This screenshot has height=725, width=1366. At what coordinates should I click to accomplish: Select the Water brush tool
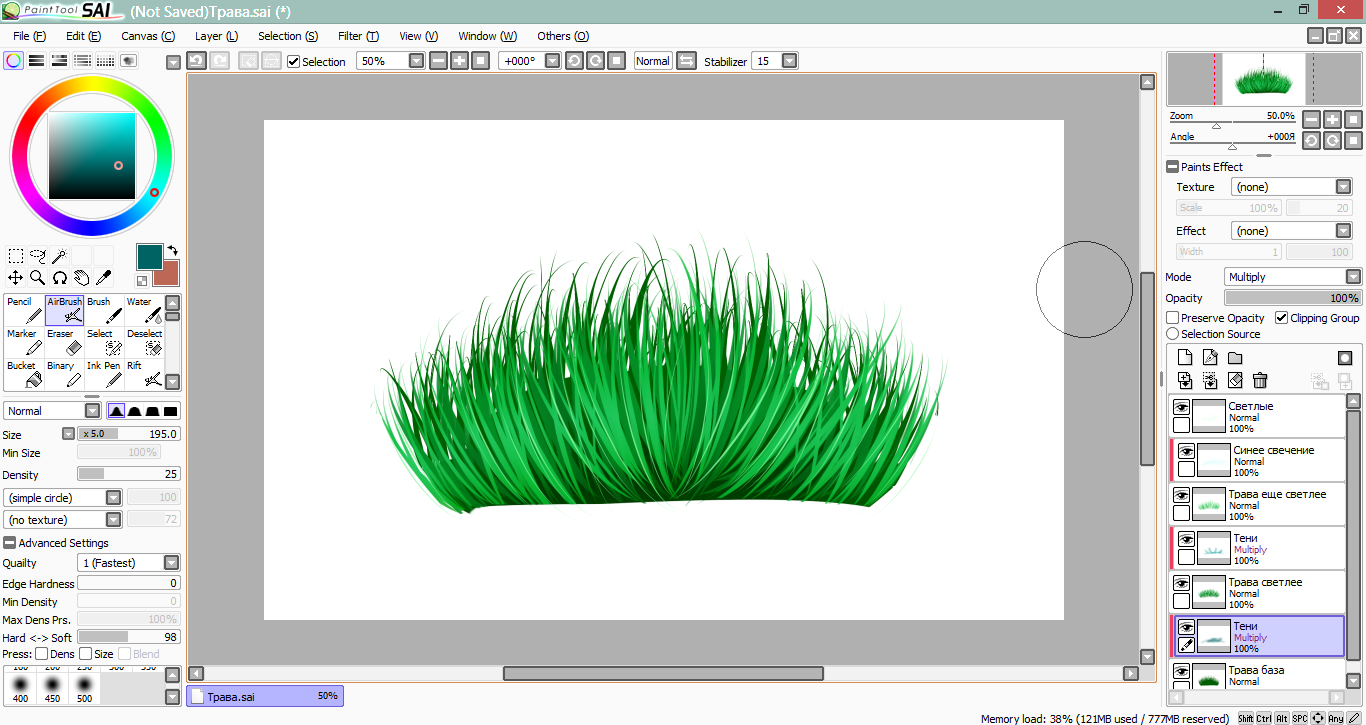pyautogui.click(x=144, y=310)
